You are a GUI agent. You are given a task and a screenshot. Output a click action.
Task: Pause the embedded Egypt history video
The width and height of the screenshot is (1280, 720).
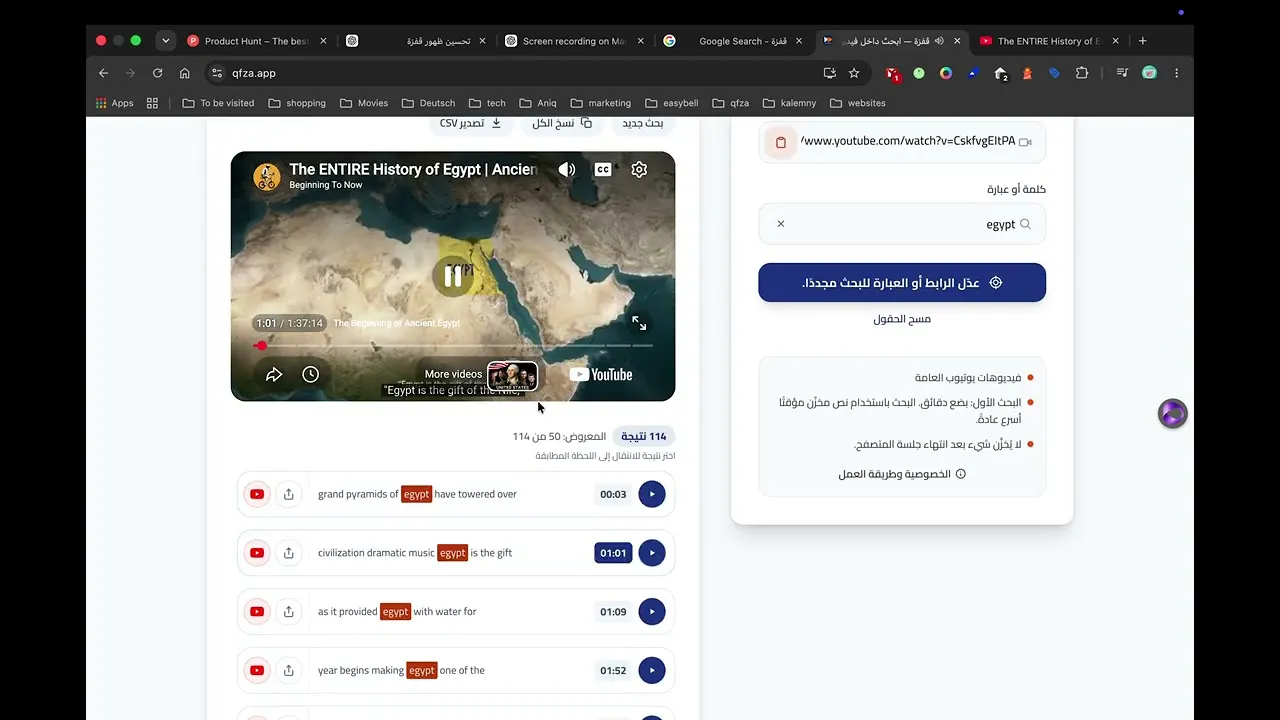tap(453, 276)
